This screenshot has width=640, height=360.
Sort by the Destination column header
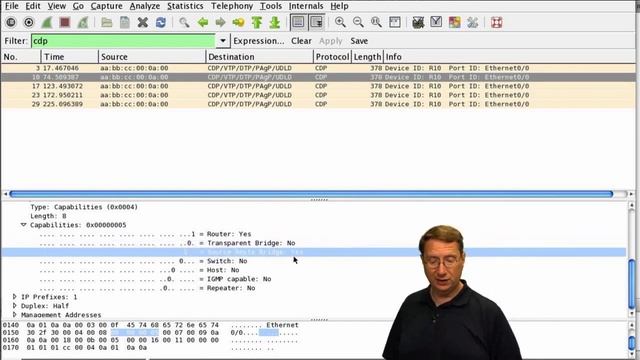260,57
